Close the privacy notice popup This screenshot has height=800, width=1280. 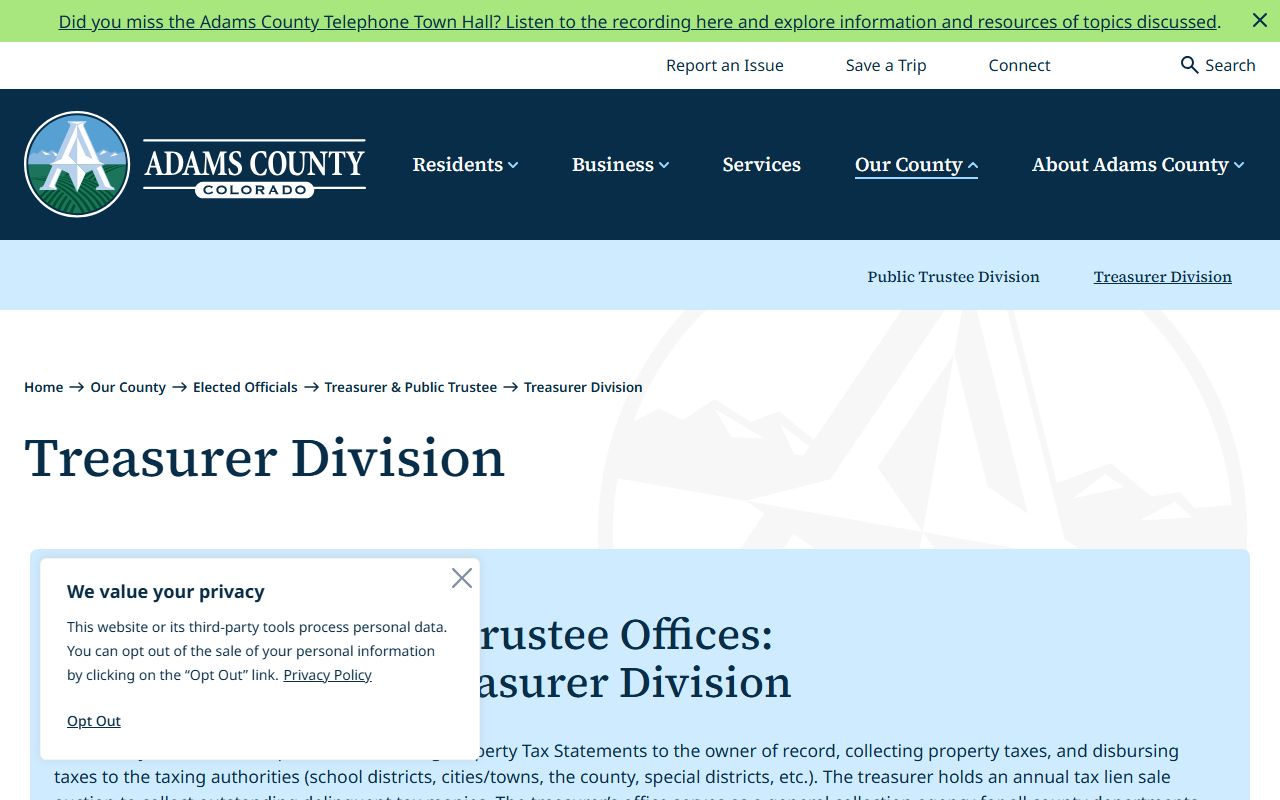coord(461,578)
